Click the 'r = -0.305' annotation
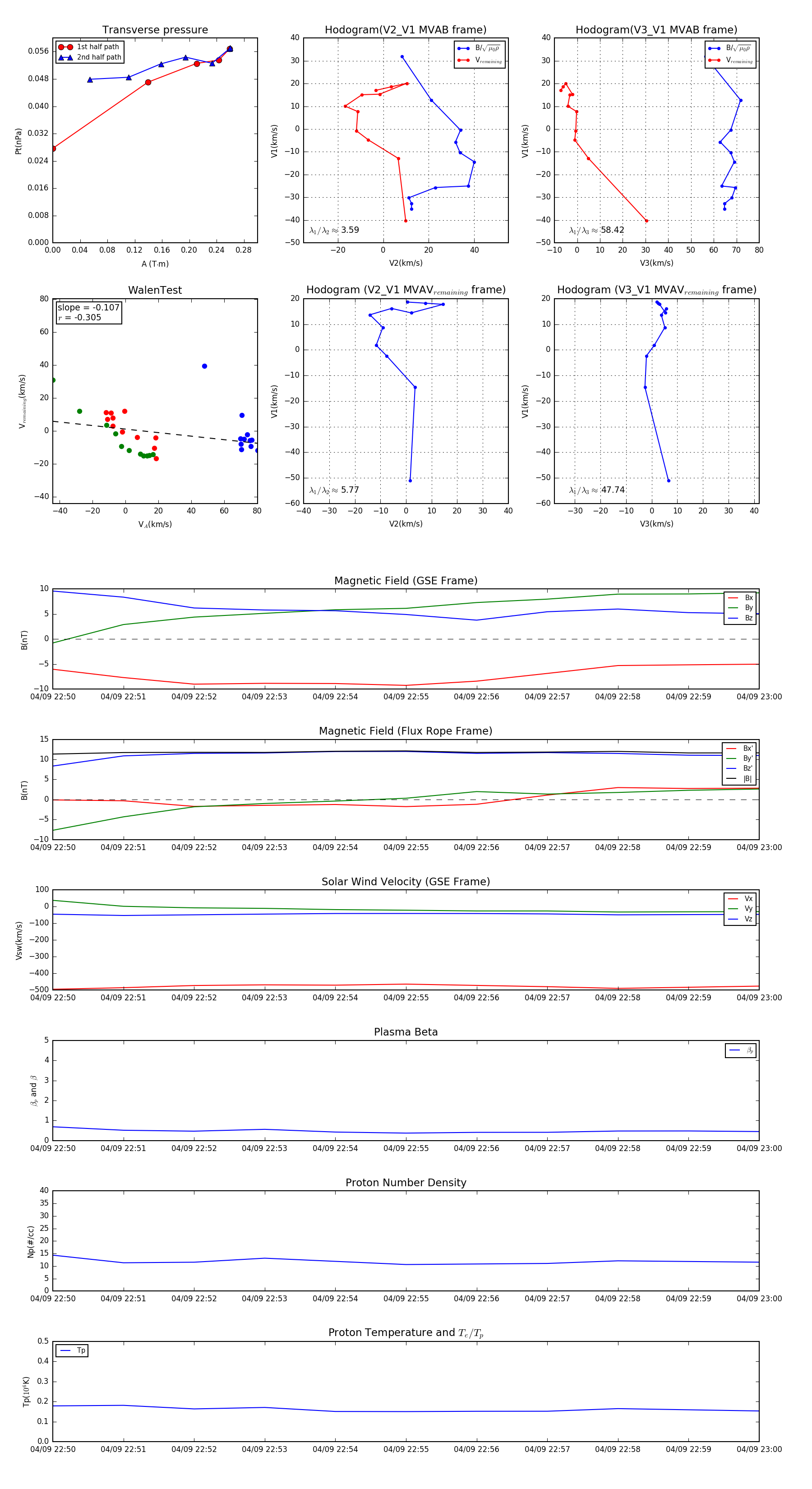812x1489 pixels. (x=80, y=317)
